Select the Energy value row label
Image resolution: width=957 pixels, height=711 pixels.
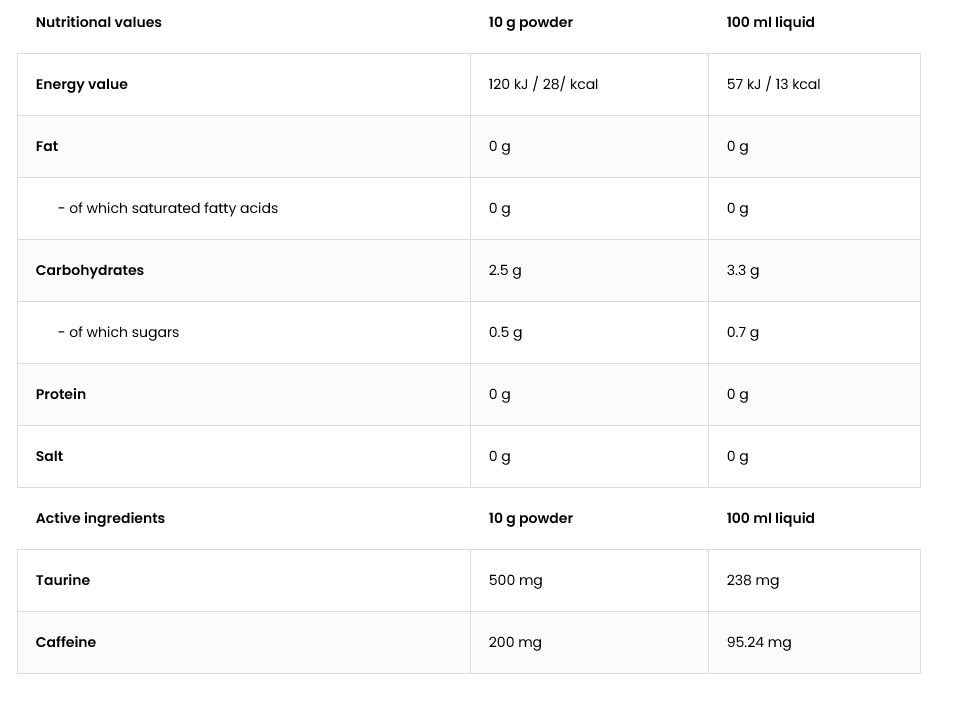click(81, 84)
